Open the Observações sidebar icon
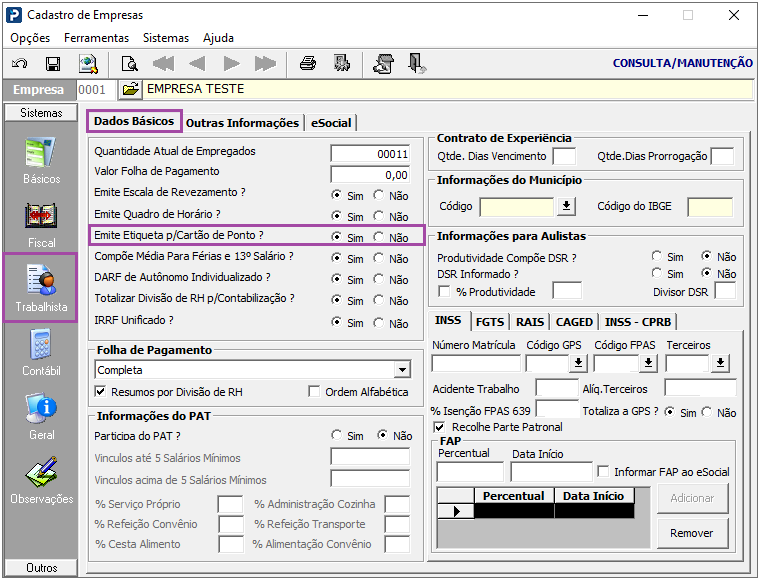The height and width of the screenshot is (581, 762). pos(42,480)
